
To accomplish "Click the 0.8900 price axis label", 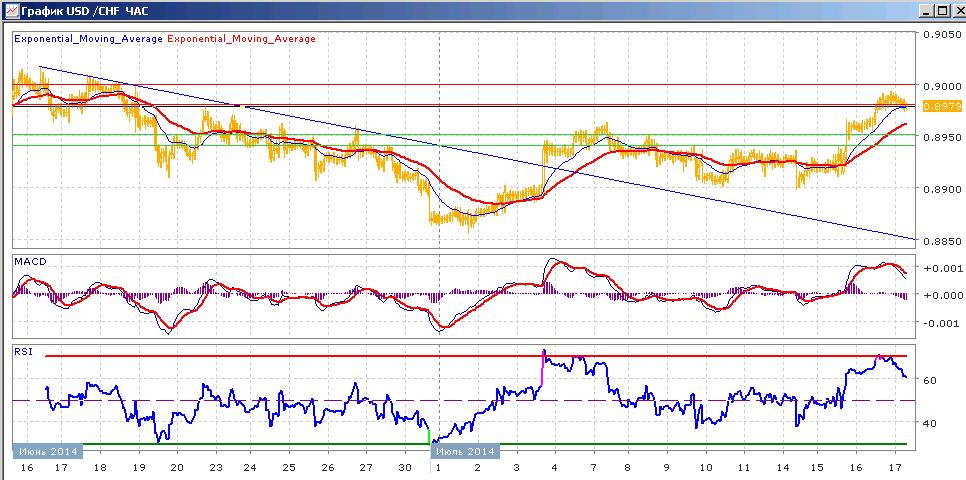I will (943, 189).
